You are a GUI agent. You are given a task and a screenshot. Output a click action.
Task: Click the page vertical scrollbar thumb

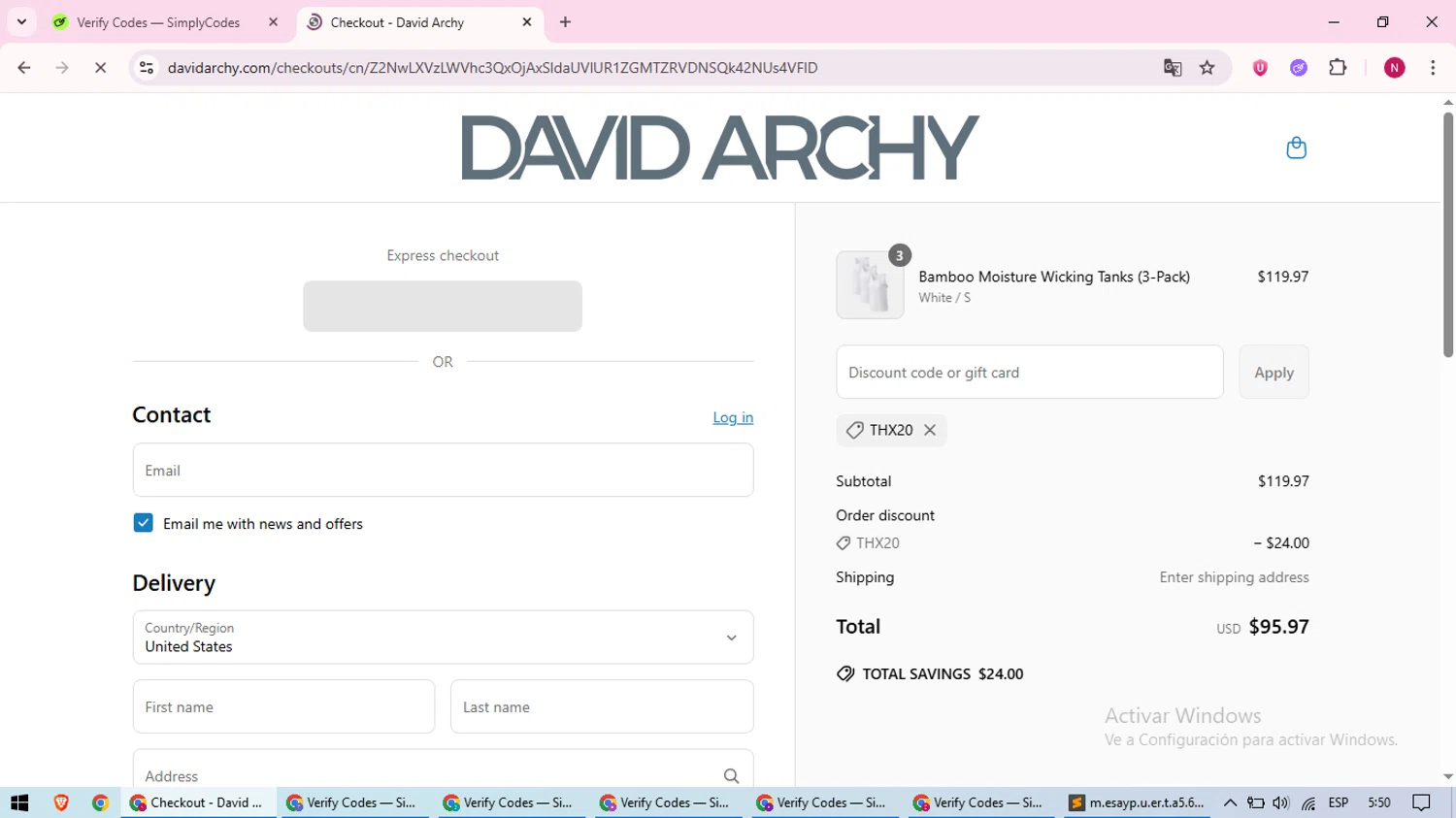[x=1448, y=235]
